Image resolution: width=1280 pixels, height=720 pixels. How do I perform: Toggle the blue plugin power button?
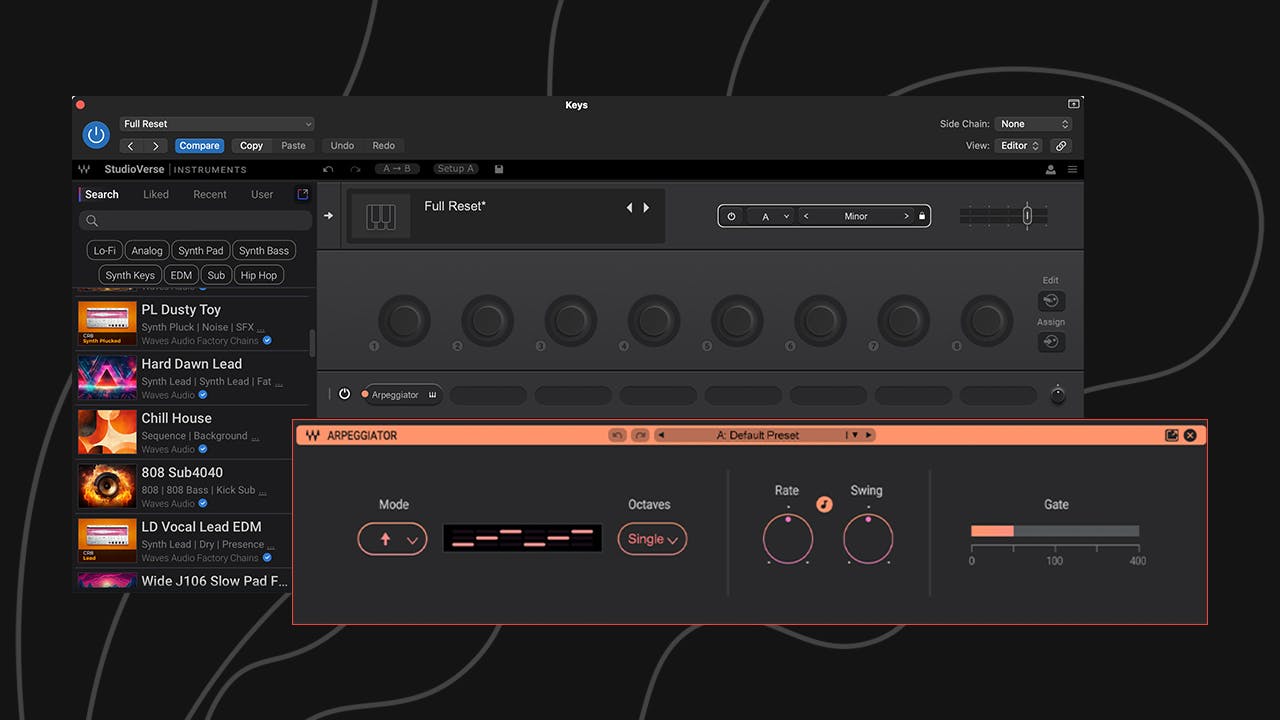[x=96, y=135]
